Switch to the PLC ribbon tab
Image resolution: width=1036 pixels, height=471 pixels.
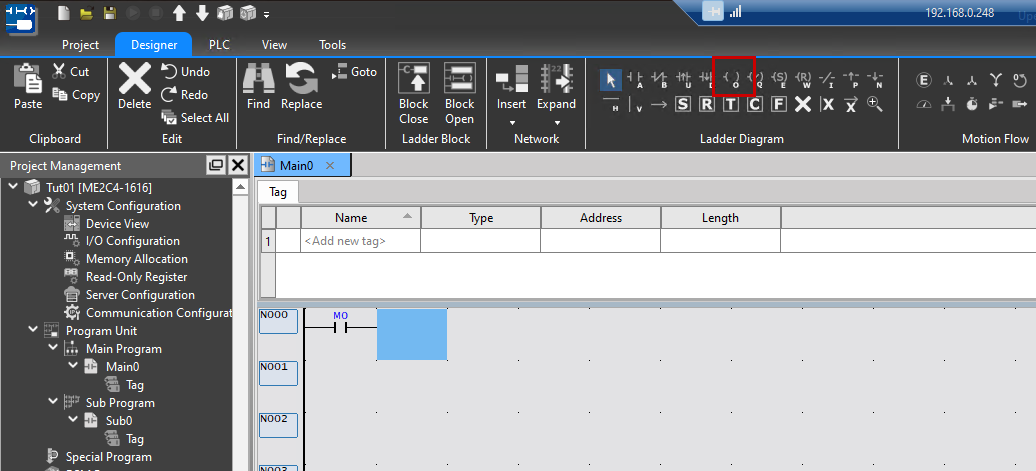219,45
